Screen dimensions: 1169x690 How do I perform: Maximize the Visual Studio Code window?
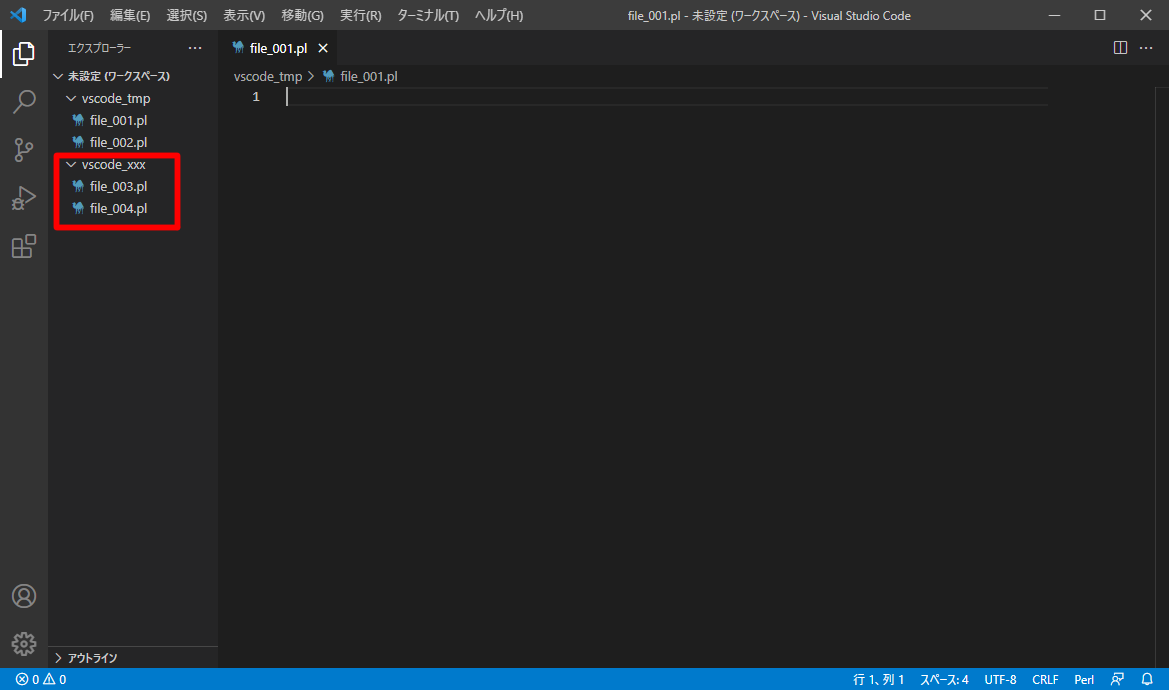coord(1100,15)
